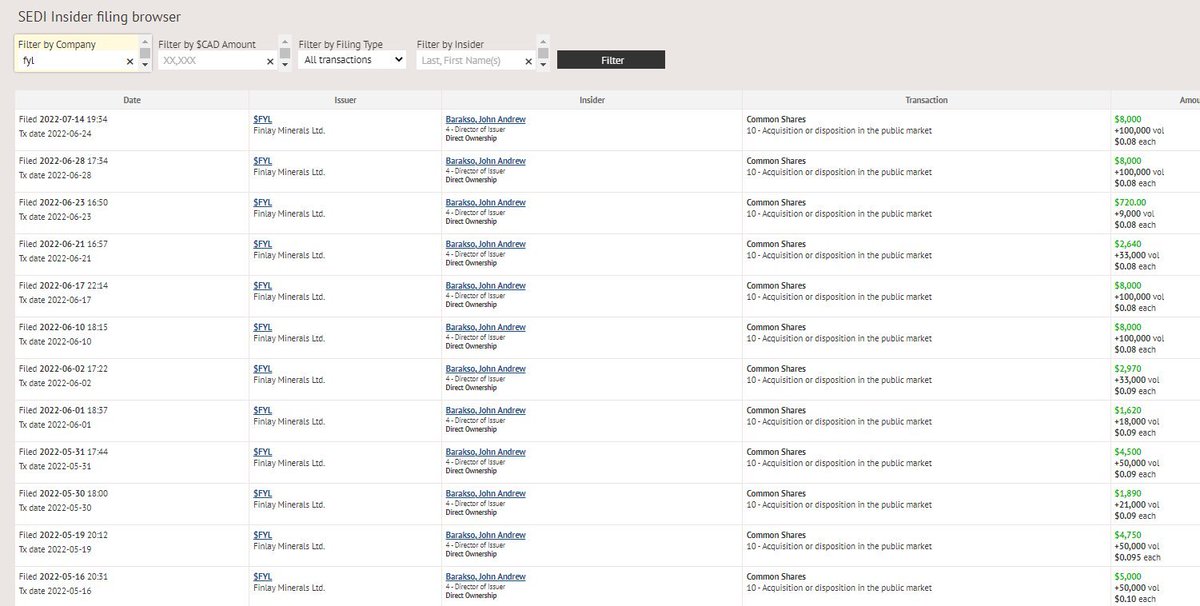1200x606 pixels.
Task: Open Barakso, John Andrew in the row filed 2022-06-01
Action: (x=485, y=411)
